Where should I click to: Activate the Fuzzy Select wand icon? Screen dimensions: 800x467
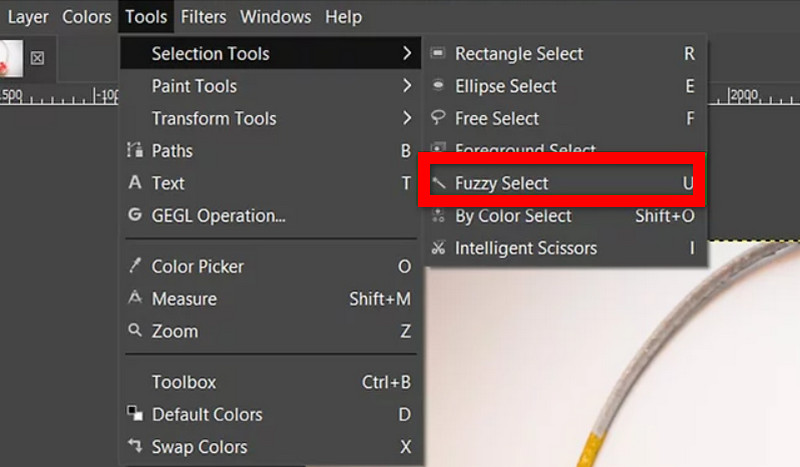438,183
